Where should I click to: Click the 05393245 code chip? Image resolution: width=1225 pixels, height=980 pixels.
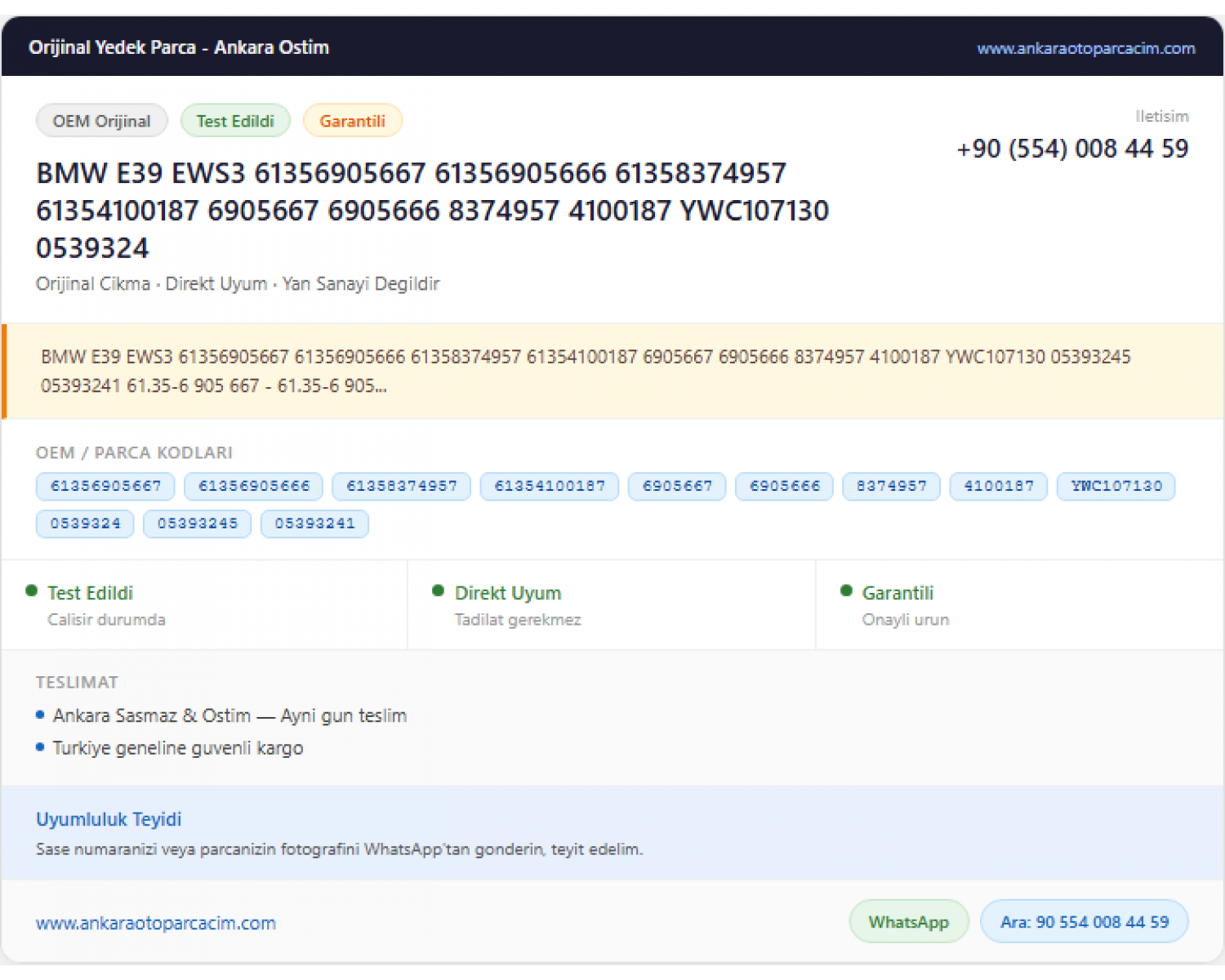(x=198, y=524)
